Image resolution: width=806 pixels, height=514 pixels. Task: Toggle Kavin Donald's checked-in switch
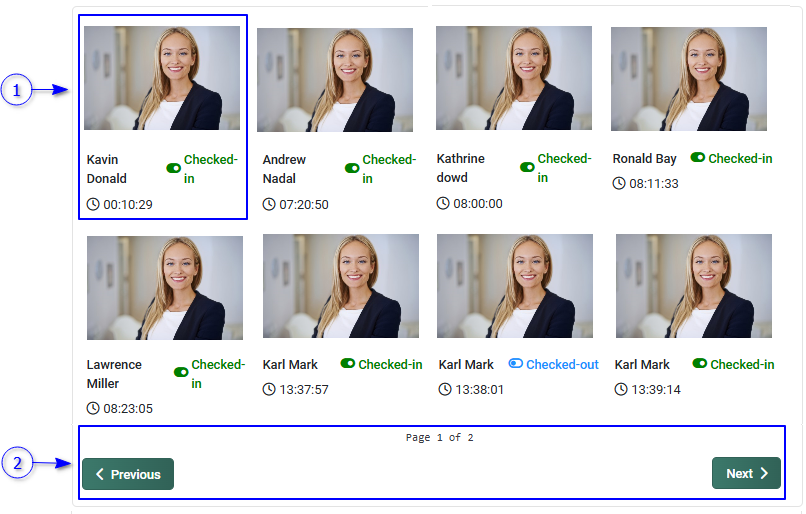[x=174, y=169]
